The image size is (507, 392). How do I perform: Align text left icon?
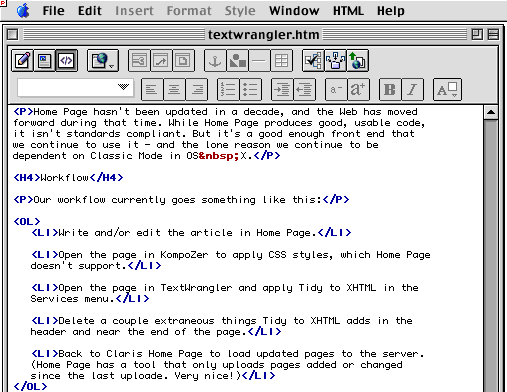pyautogui.click(x=152, y=89)
